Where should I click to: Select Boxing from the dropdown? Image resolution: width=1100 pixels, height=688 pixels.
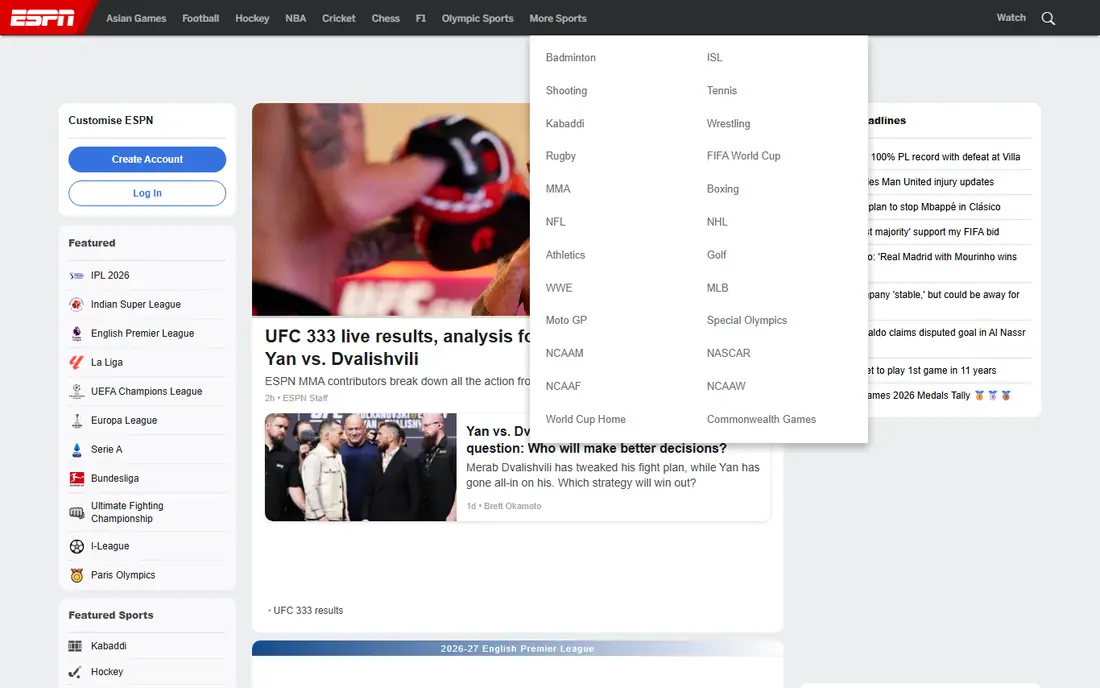723,189
